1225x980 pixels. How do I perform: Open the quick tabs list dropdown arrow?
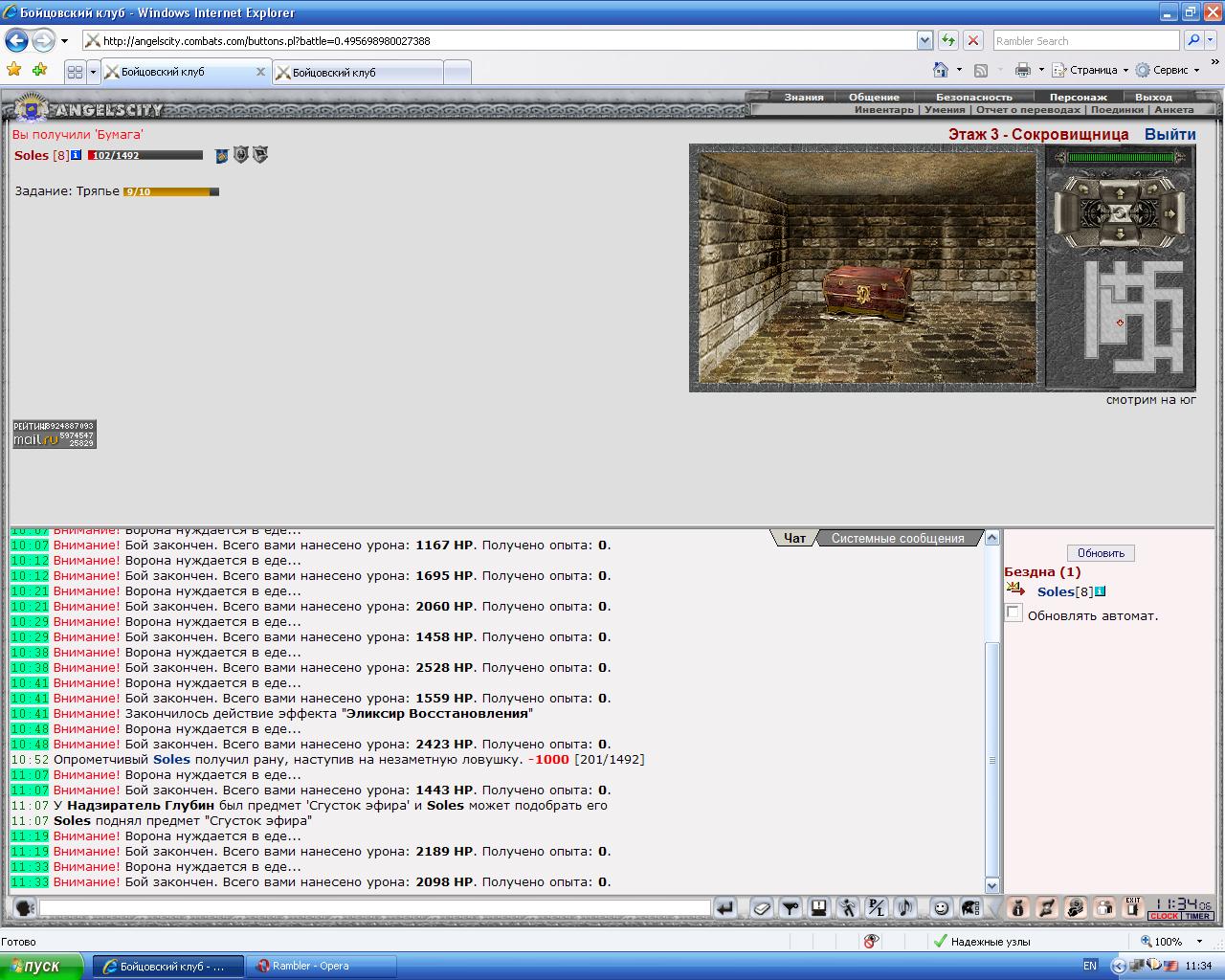click(93, 72)
